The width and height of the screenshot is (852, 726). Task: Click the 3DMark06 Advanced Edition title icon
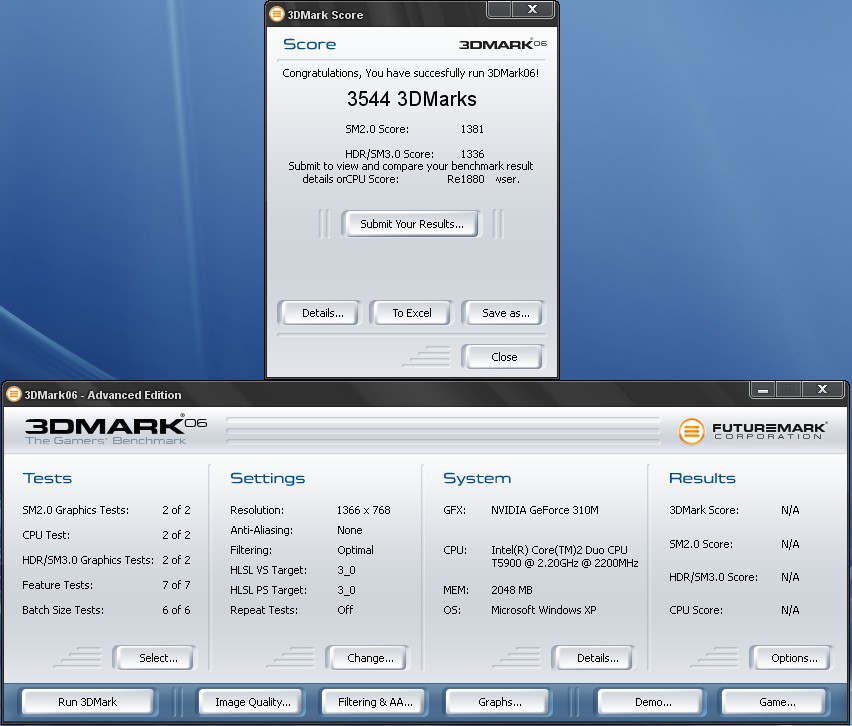click(14, 394)
